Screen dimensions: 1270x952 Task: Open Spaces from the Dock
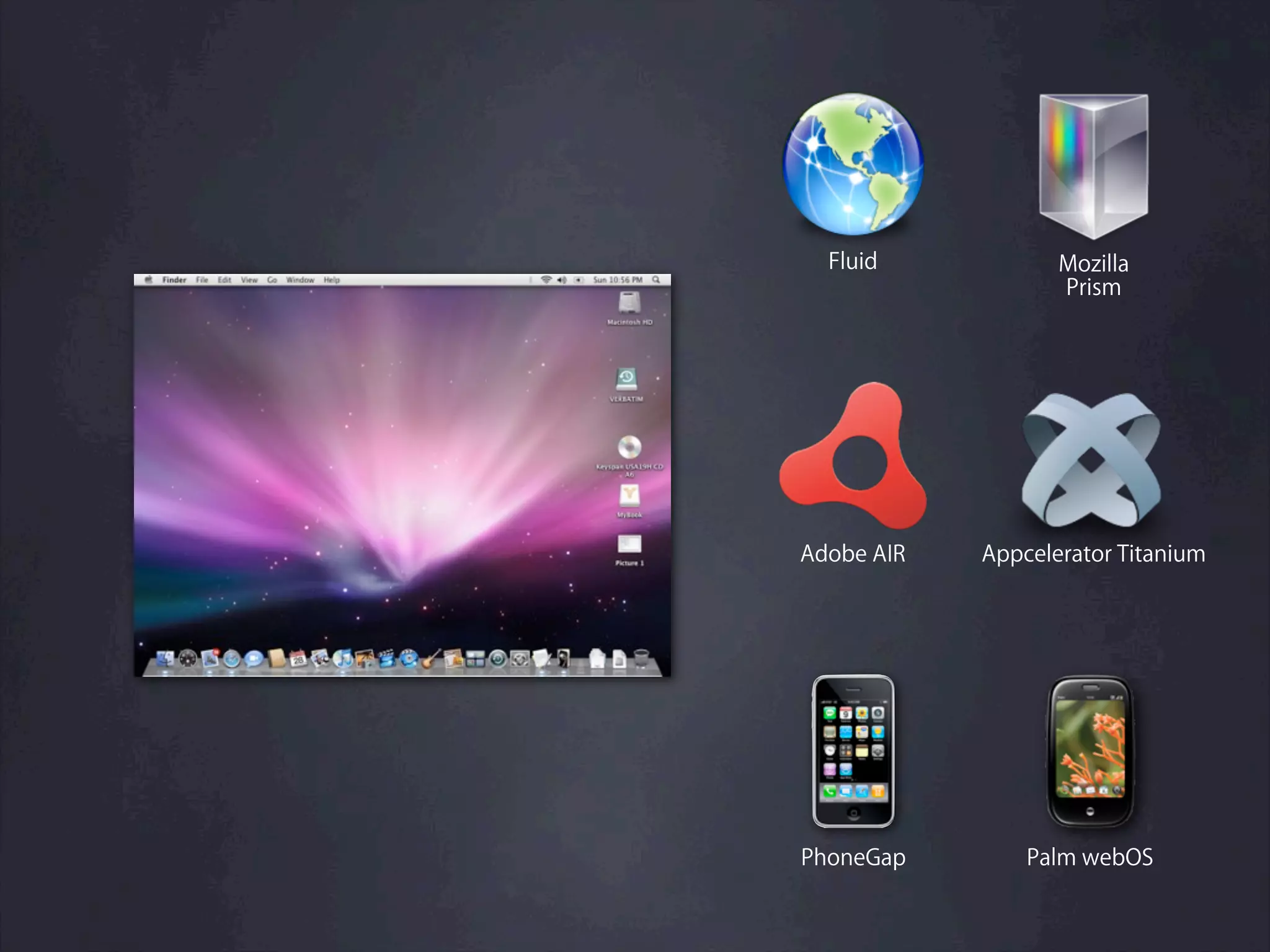475,658
